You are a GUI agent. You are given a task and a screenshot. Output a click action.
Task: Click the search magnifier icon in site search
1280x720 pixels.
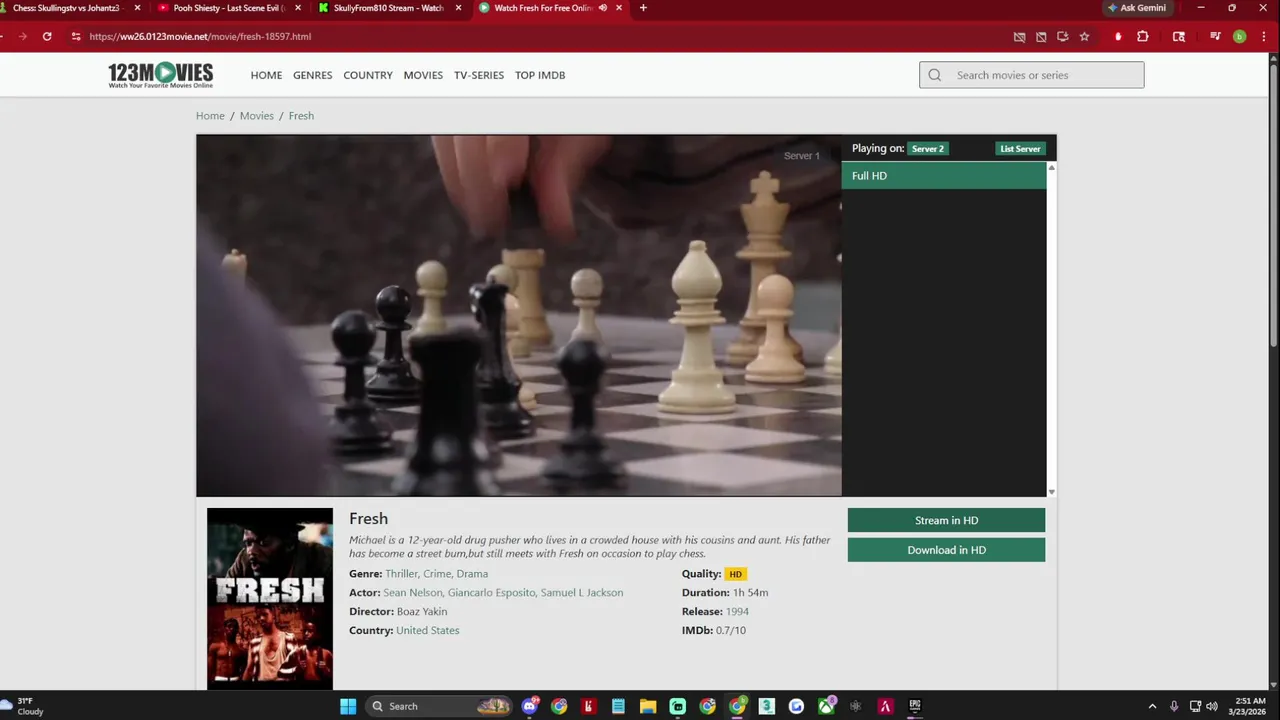tap(935, 75)
